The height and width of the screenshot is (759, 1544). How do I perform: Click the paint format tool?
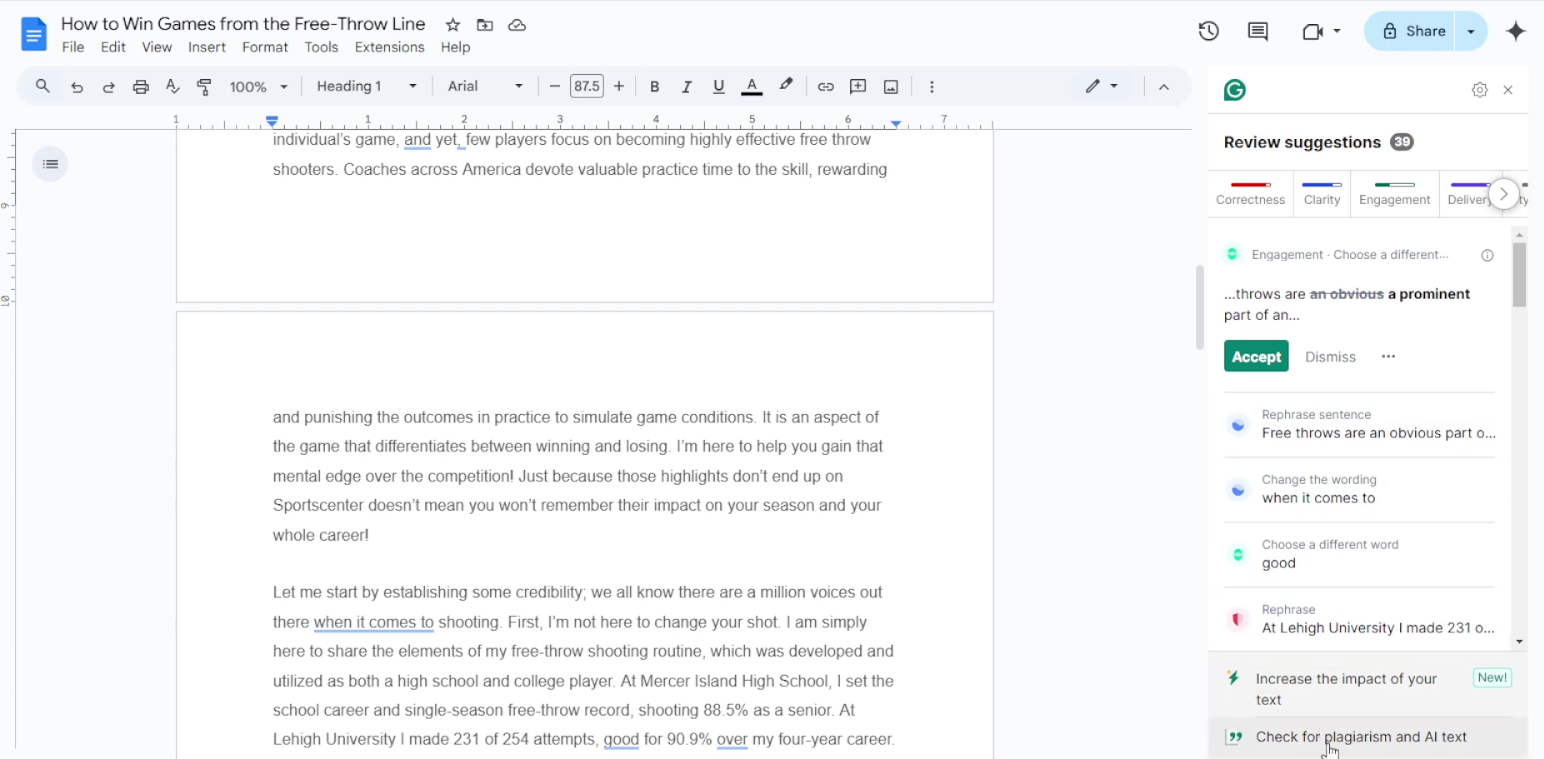[x=204, y=86]
